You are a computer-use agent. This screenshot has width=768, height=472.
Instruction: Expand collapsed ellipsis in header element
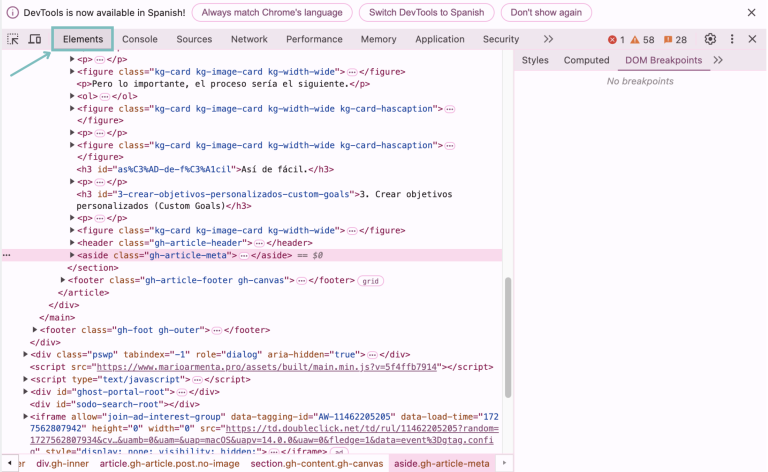(259, 243)
